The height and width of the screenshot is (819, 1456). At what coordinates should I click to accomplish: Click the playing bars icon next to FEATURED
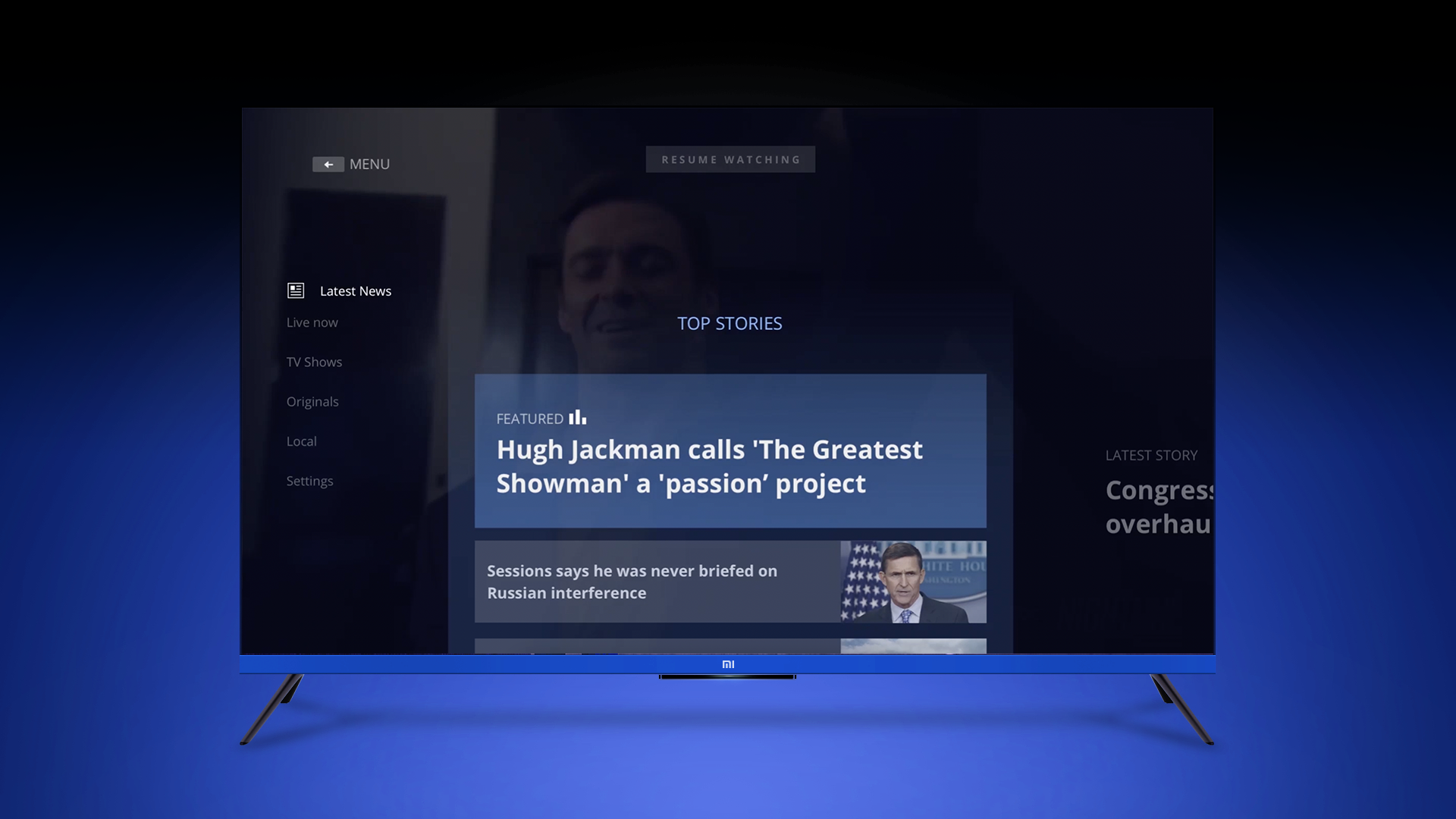[x=578, y=418]
